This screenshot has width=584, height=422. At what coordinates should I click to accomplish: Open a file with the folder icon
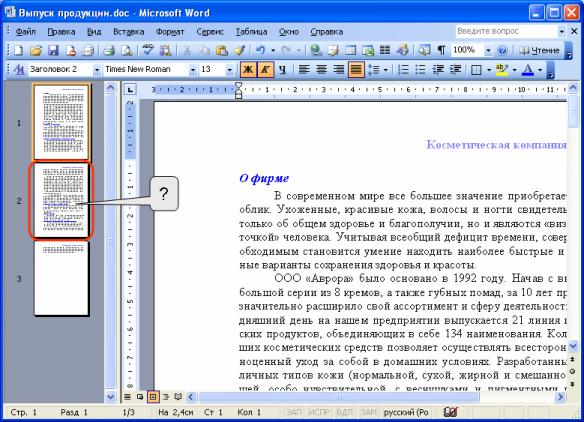coord(36,50)
